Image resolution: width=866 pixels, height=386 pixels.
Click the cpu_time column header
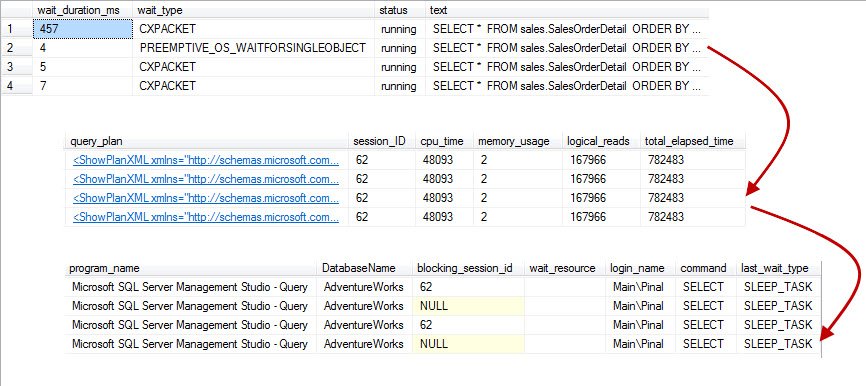click(444, 141)
